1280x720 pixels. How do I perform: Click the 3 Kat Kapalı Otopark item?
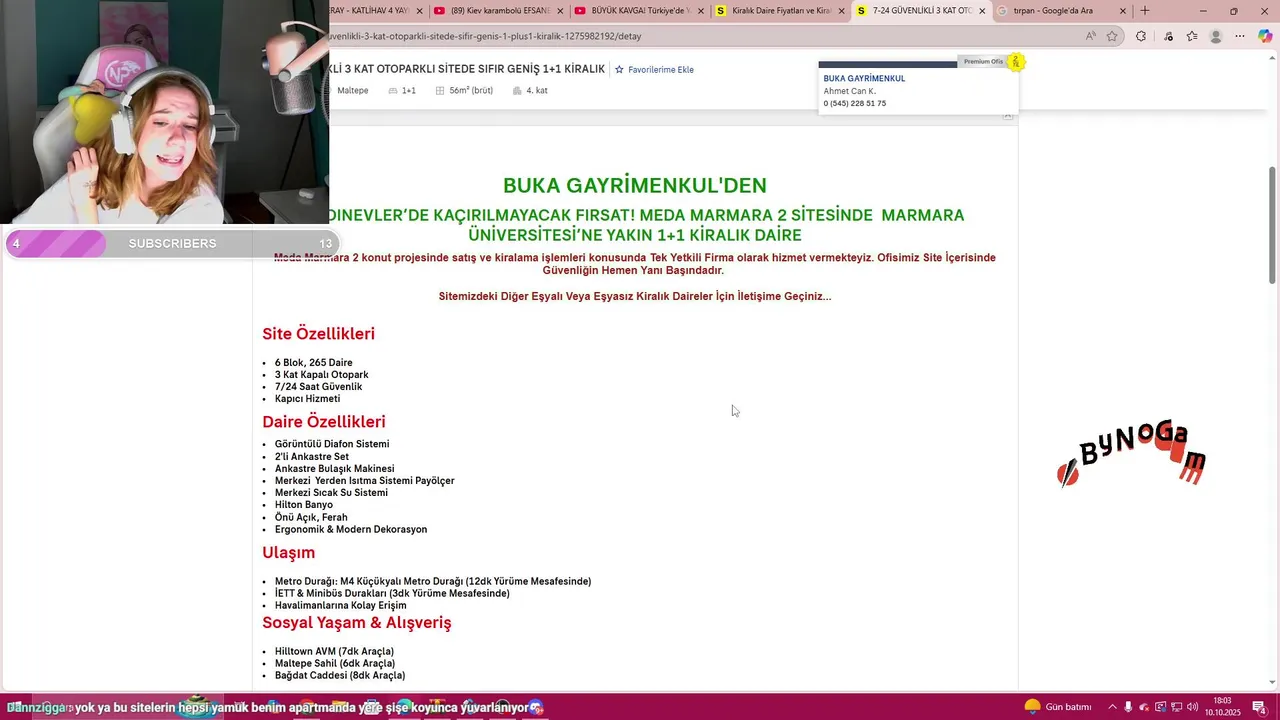[321, 375]
